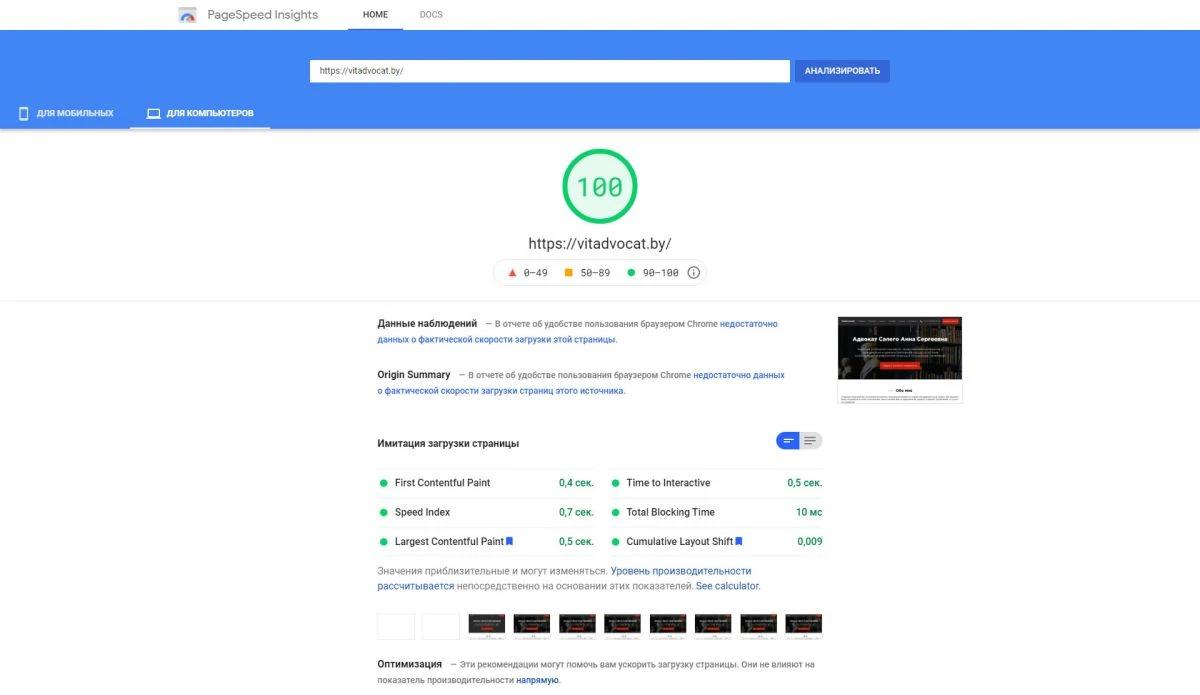Viewport: 1200px width, 695px height.
Task: Click the red triangle 0–49 legend icon
Action: pyautogui.click(x=513, y=273)
